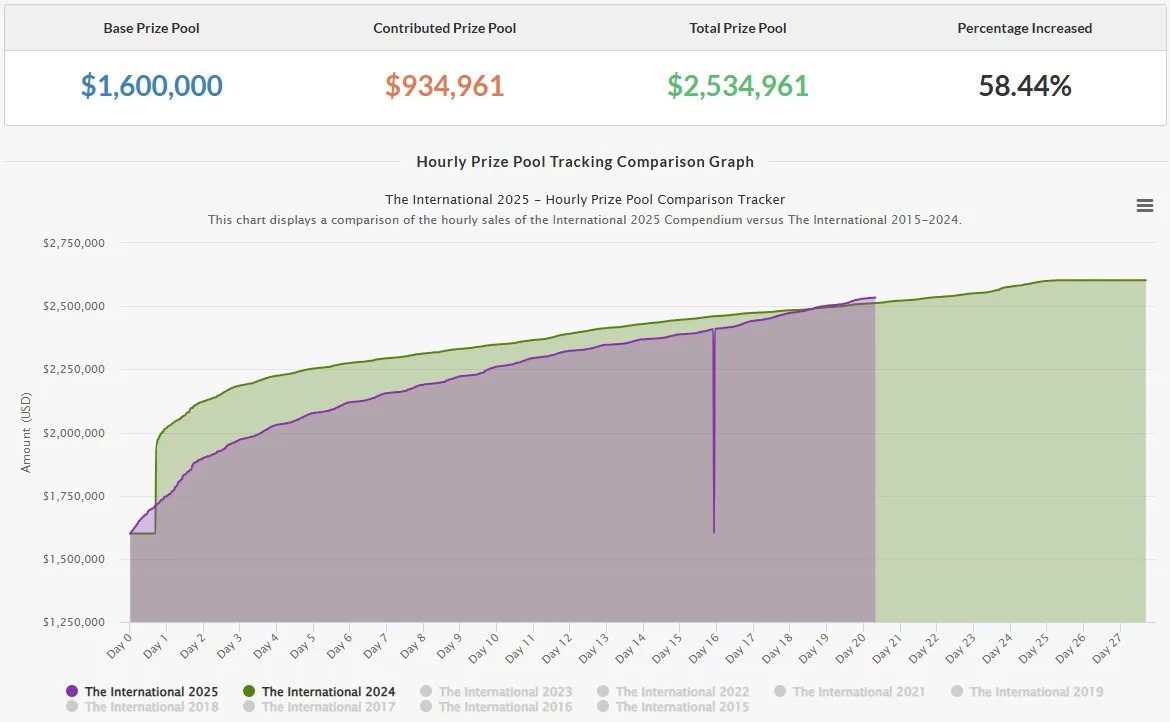Click the Day 27 x-axis label

[1107, 648]
